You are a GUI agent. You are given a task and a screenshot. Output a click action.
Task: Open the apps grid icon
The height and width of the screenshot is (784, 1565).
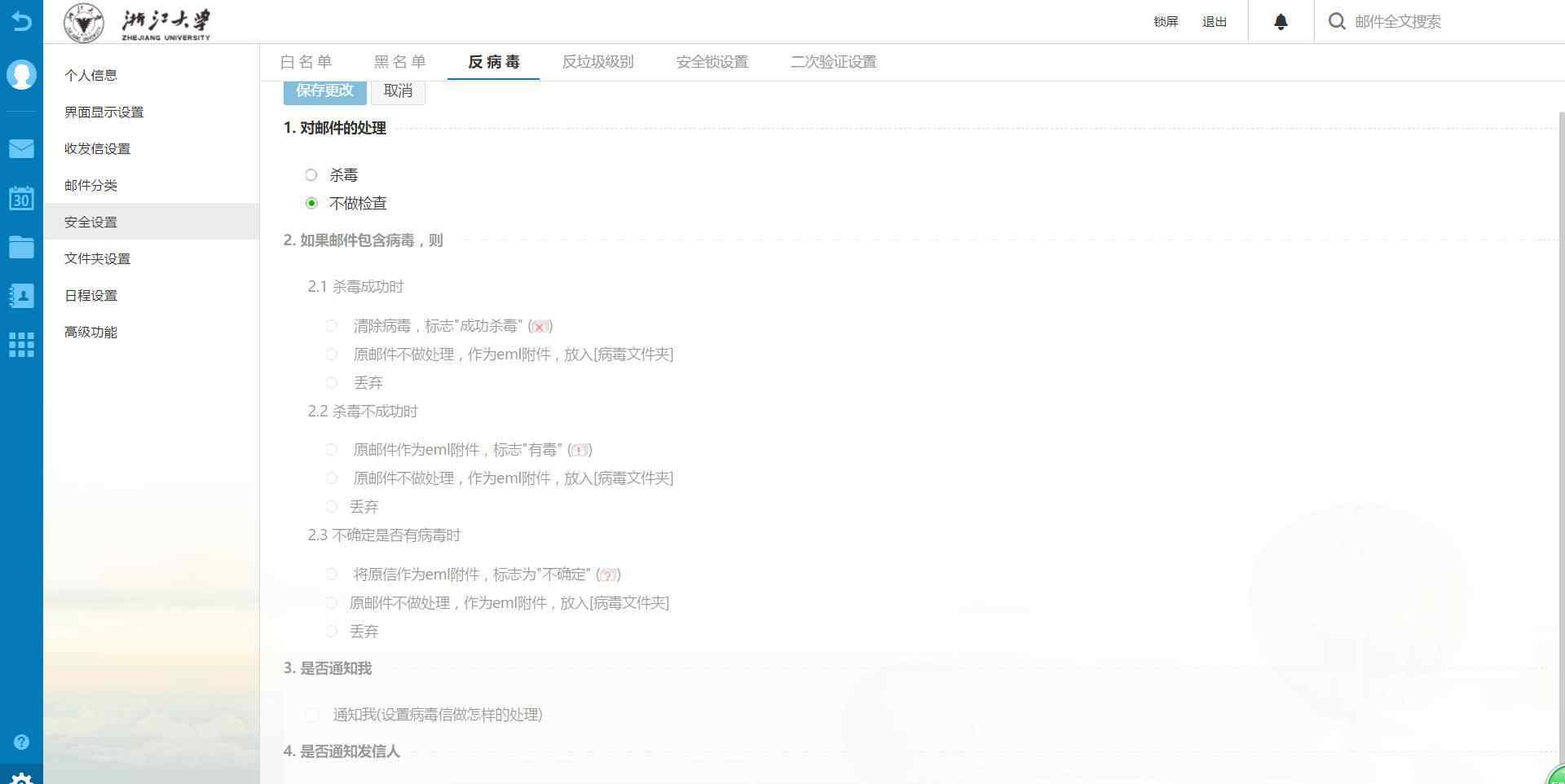21,345
